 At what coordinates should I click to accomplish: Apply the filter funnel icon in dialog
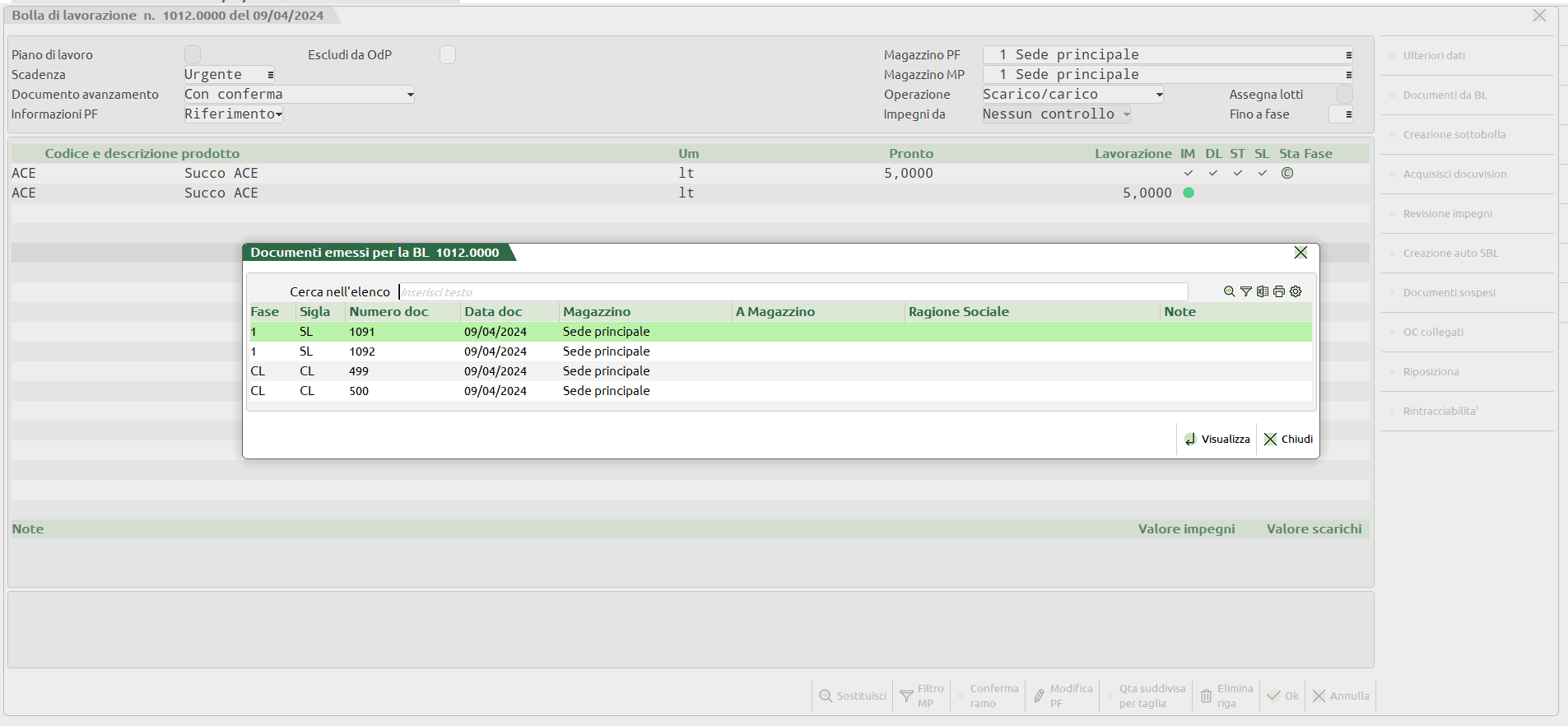[x=1245, y=291]
